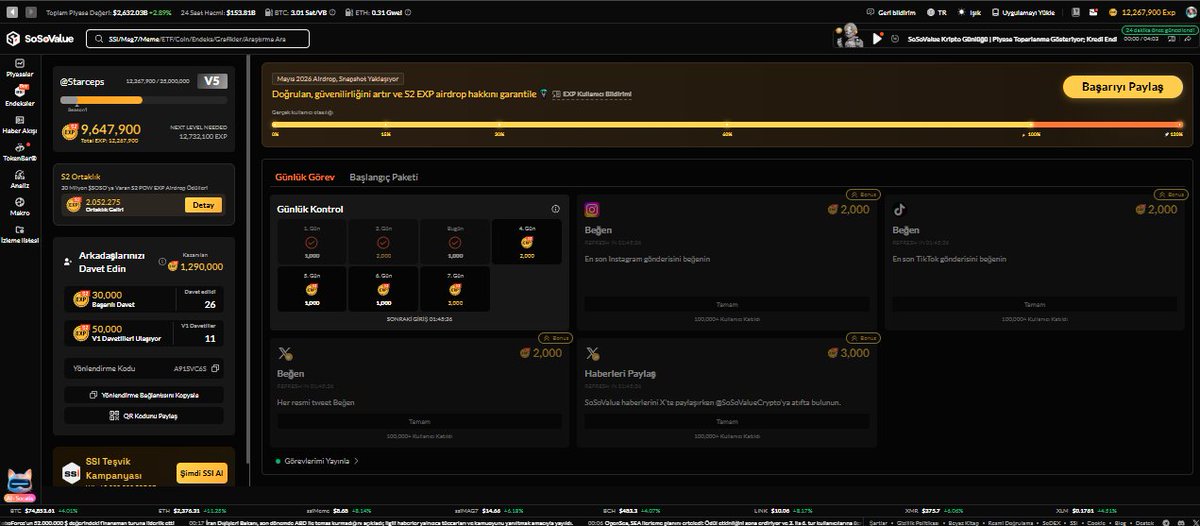Click Başarıyı Paylaş button

tap(1123, 87)
